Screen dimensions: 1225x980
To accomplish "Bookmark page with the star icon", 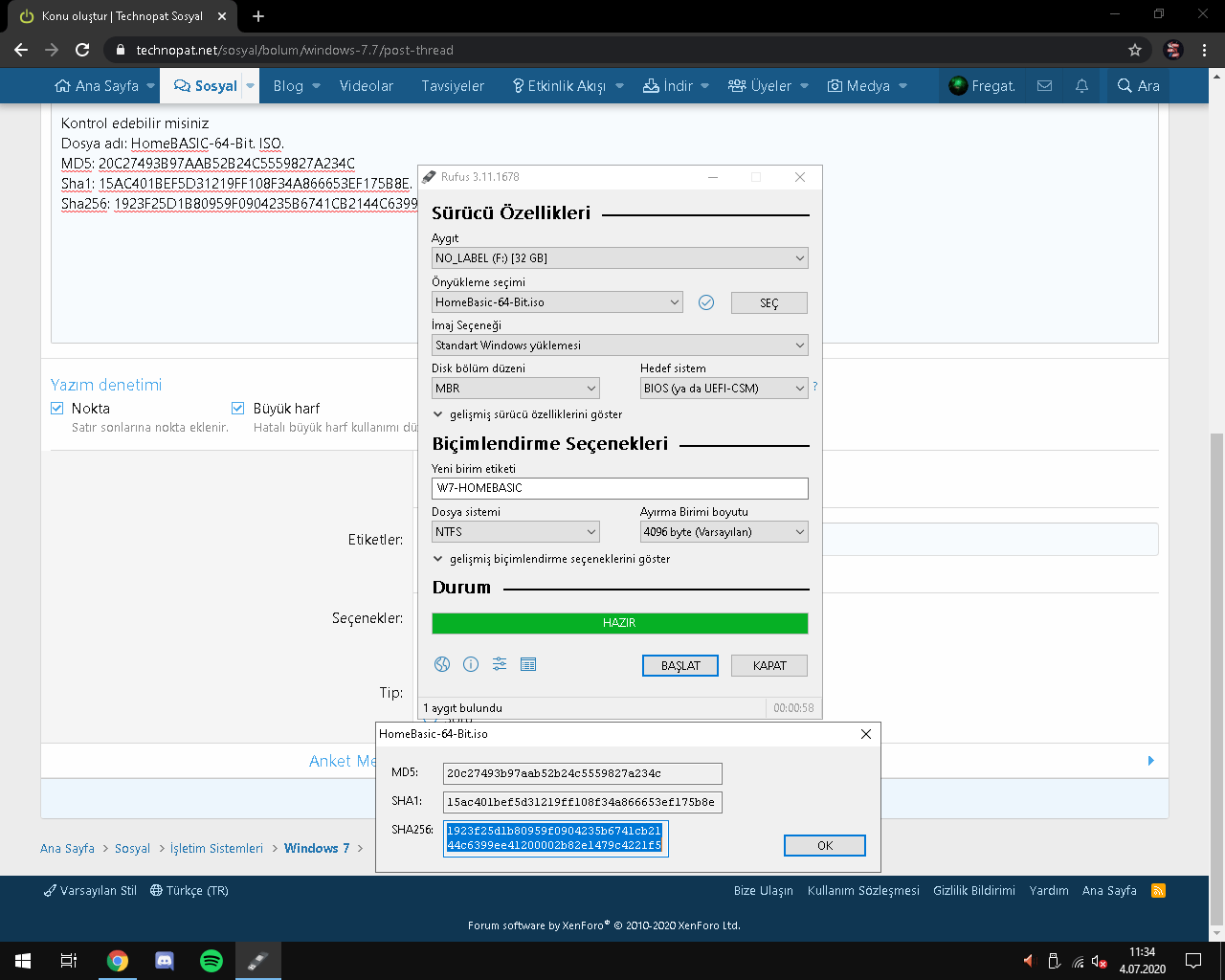I will (x=1135, y=50).
